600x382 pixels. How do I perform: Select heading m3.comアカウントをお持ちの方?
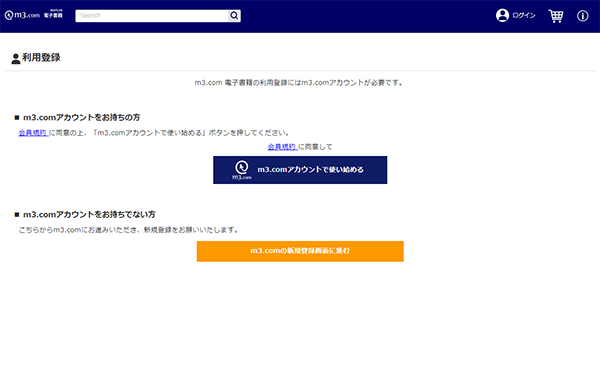[x=82, y=117]
